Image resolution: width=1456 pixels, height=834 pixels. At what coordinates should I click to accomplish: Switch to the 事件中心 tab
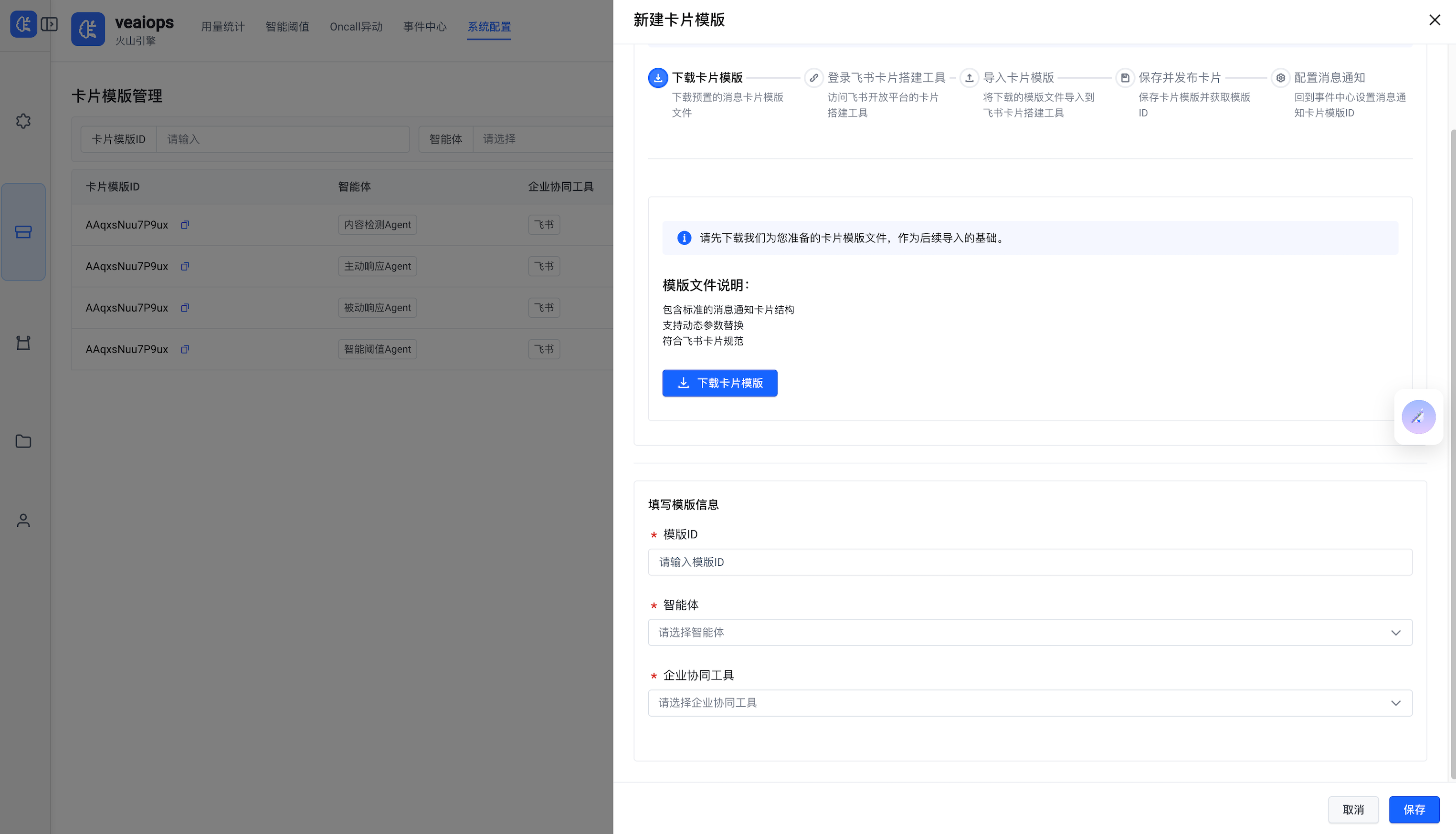pos(424,26)
